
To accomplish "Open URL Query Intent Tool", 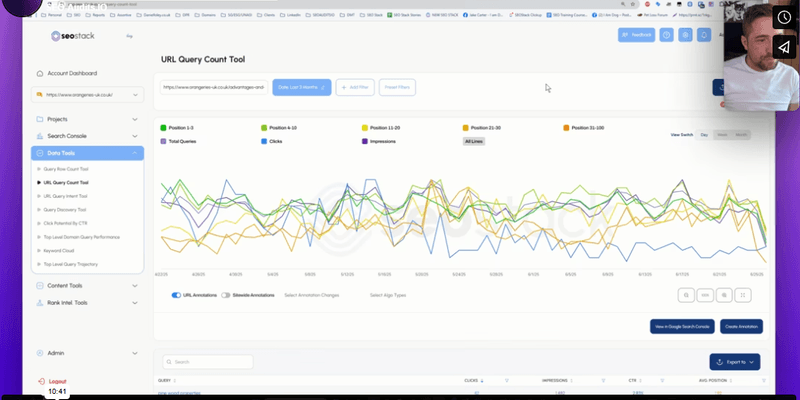I will click(x=65, y=196).
